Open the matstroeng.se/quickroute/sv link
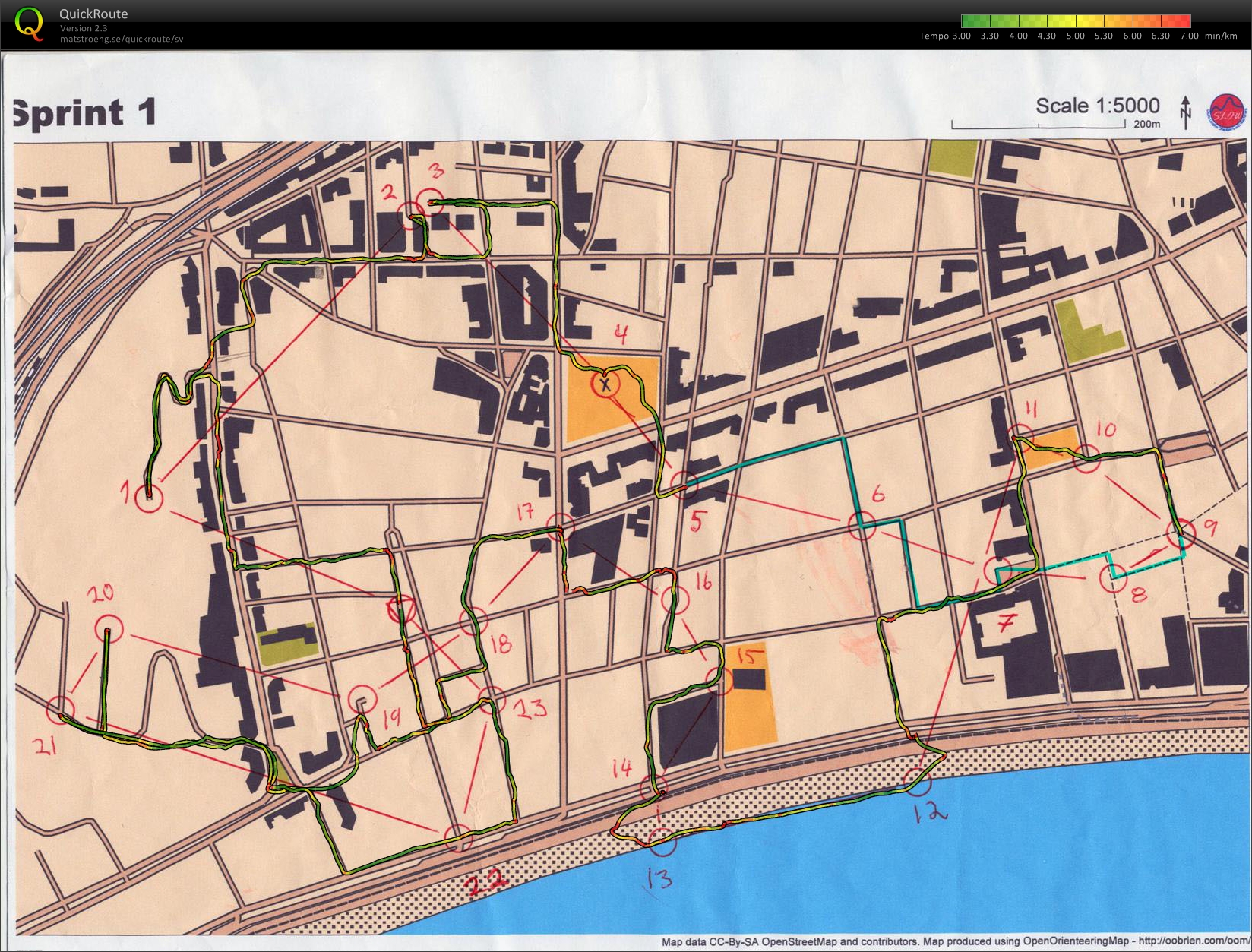This screenshot has width=1252, height=952. coord(122,39)
